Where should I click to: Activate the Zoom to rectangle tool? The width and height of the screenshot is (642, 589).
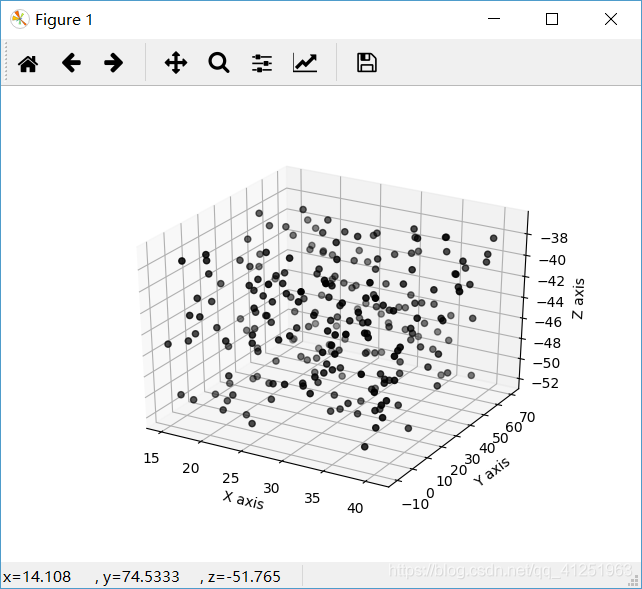(x=219, y=63)
